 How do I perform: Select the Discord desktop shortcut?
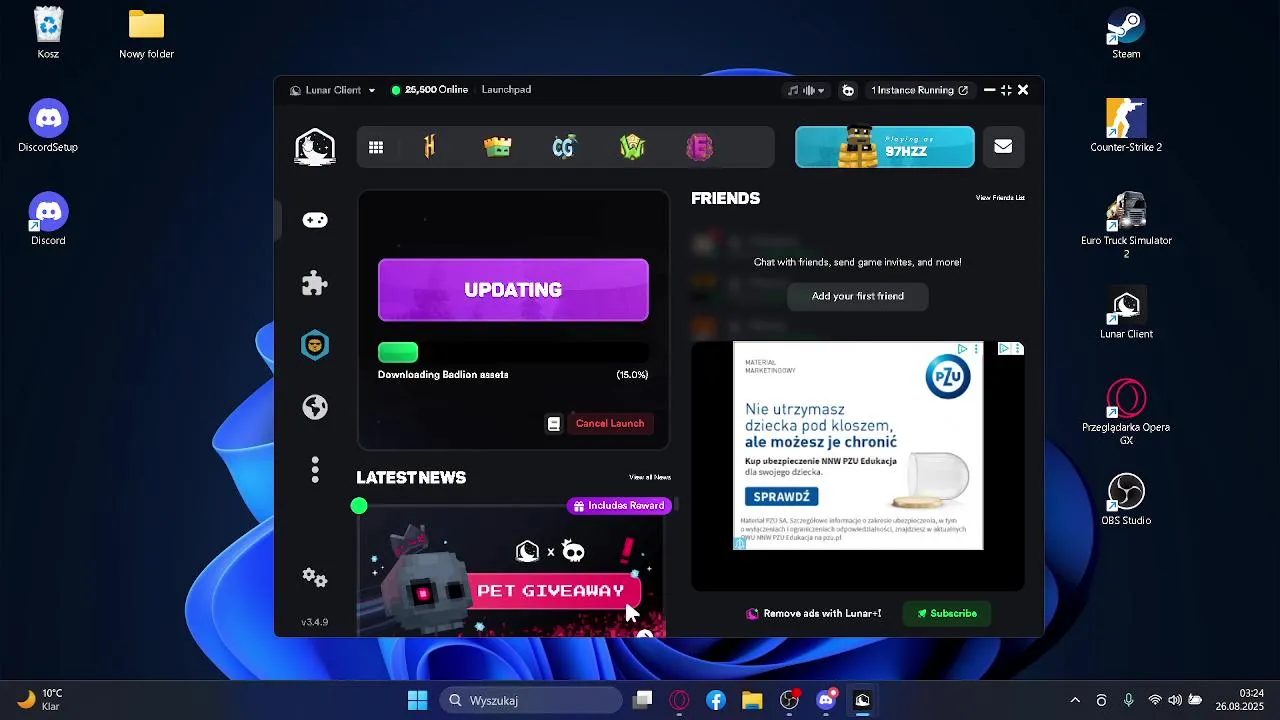coord(48,219)
